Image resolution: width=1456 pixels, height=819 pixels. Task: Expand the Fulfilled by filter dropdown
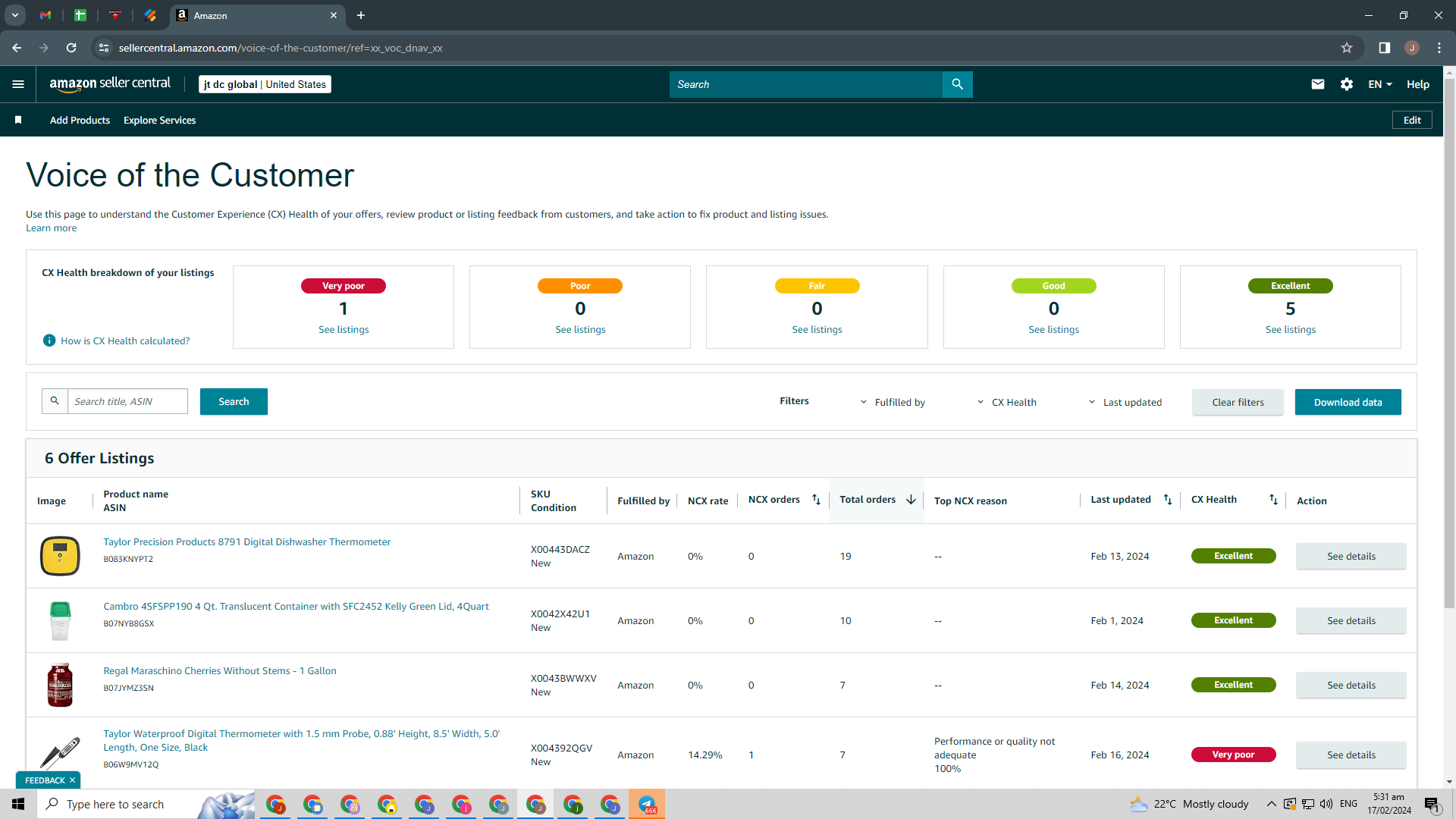[893, 402]
